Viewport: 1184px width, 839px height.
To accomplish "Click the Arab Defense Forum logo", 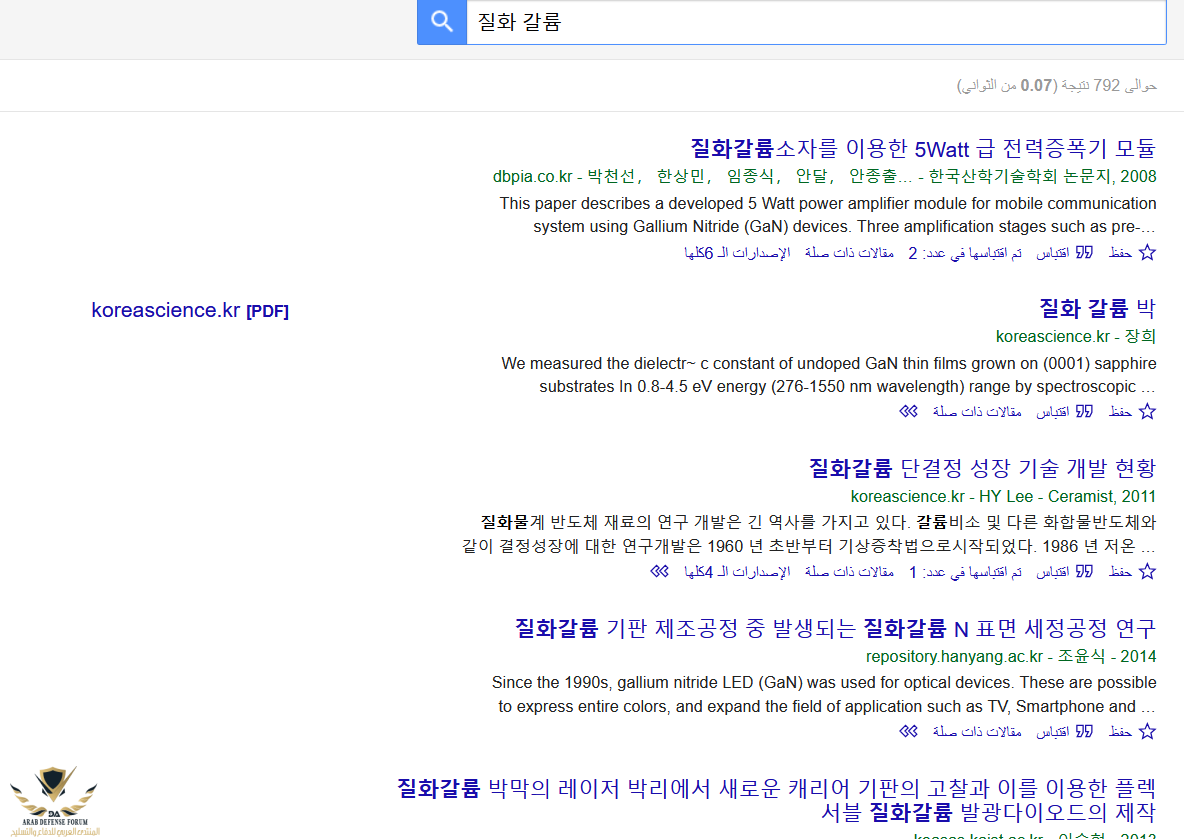I will click(55, 800).
